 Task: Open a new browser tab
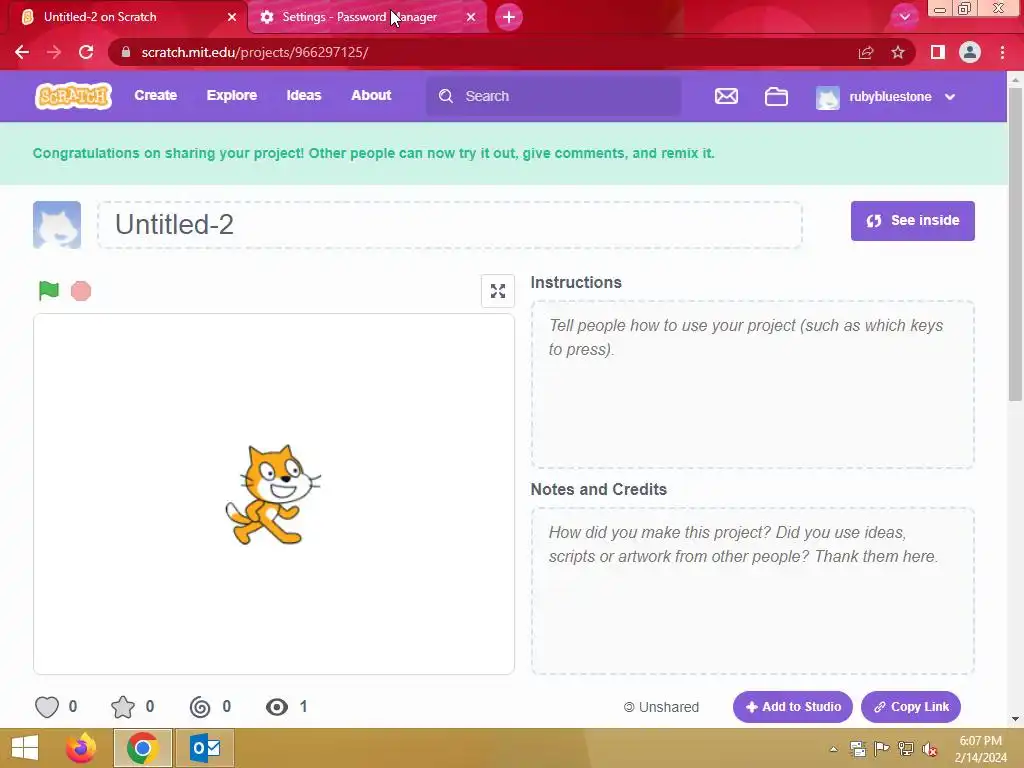[x=509, y=17]
